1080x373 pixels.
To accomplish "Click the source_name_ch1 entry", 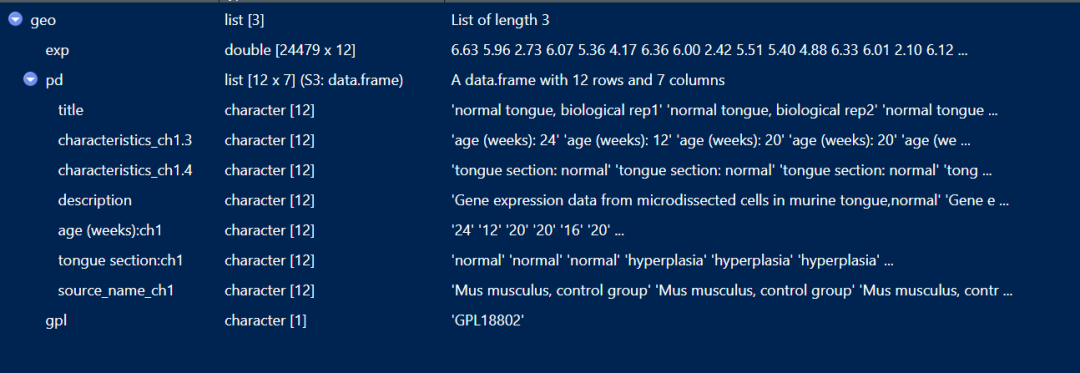I will click(116, 290).
